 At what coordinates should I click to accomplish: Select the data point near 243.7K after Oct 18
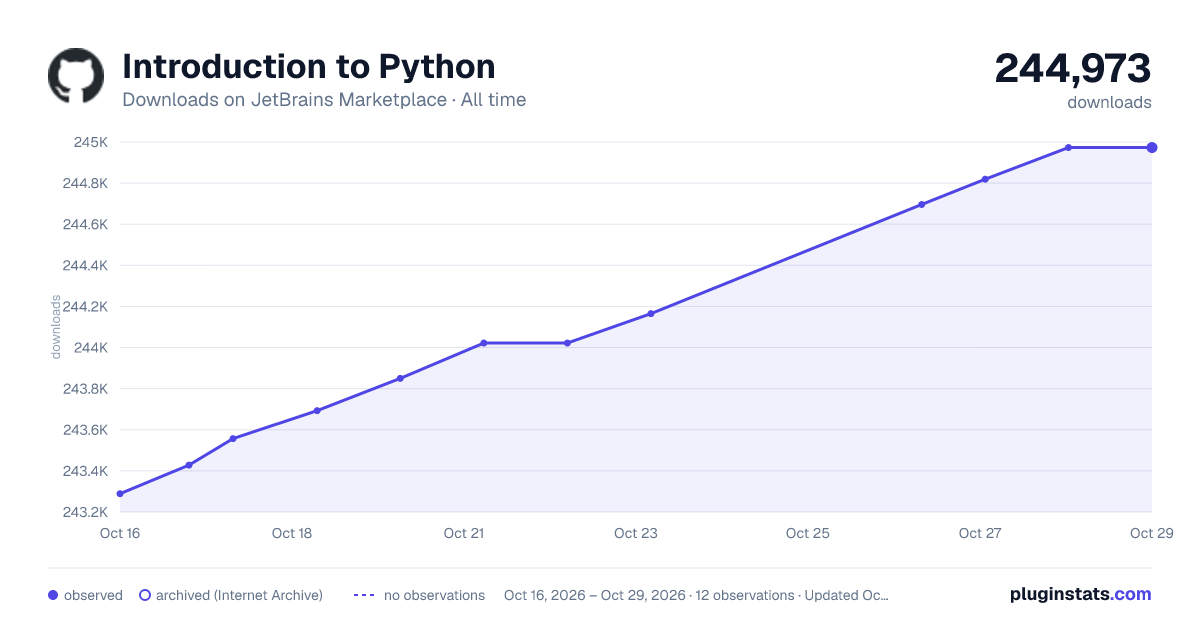tap(317, 411)
